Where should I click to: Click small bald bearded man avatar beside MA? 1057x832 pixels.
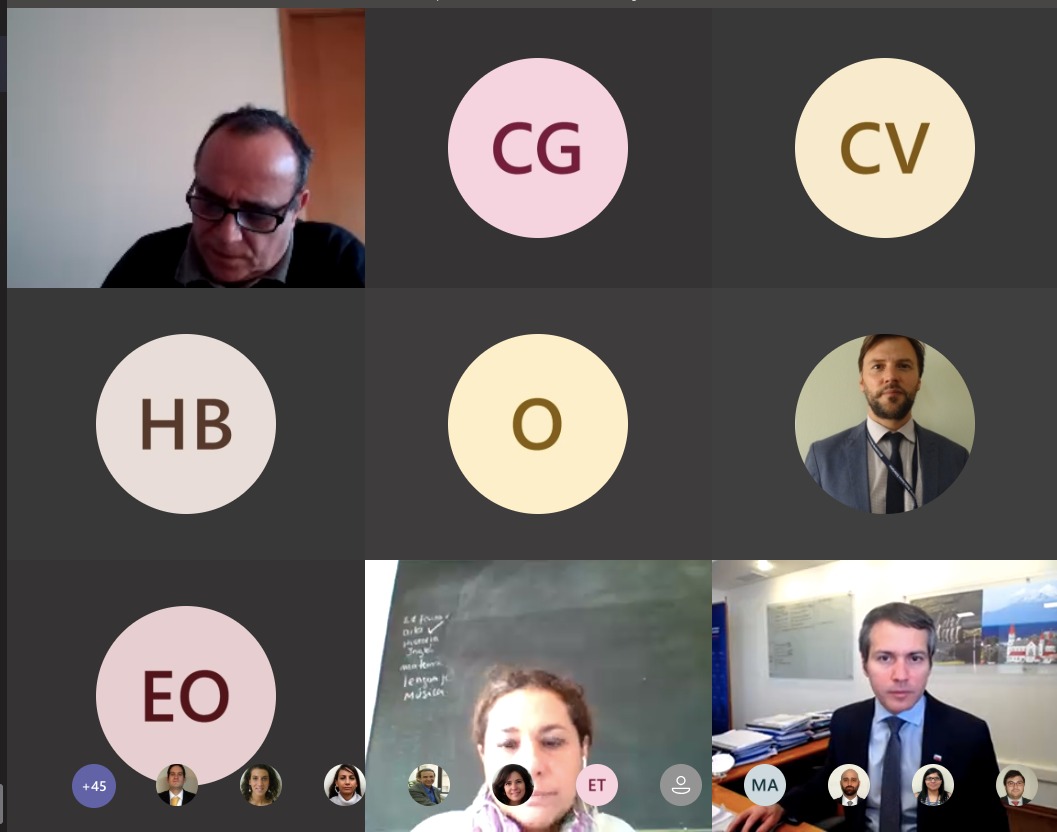point(849,785)
